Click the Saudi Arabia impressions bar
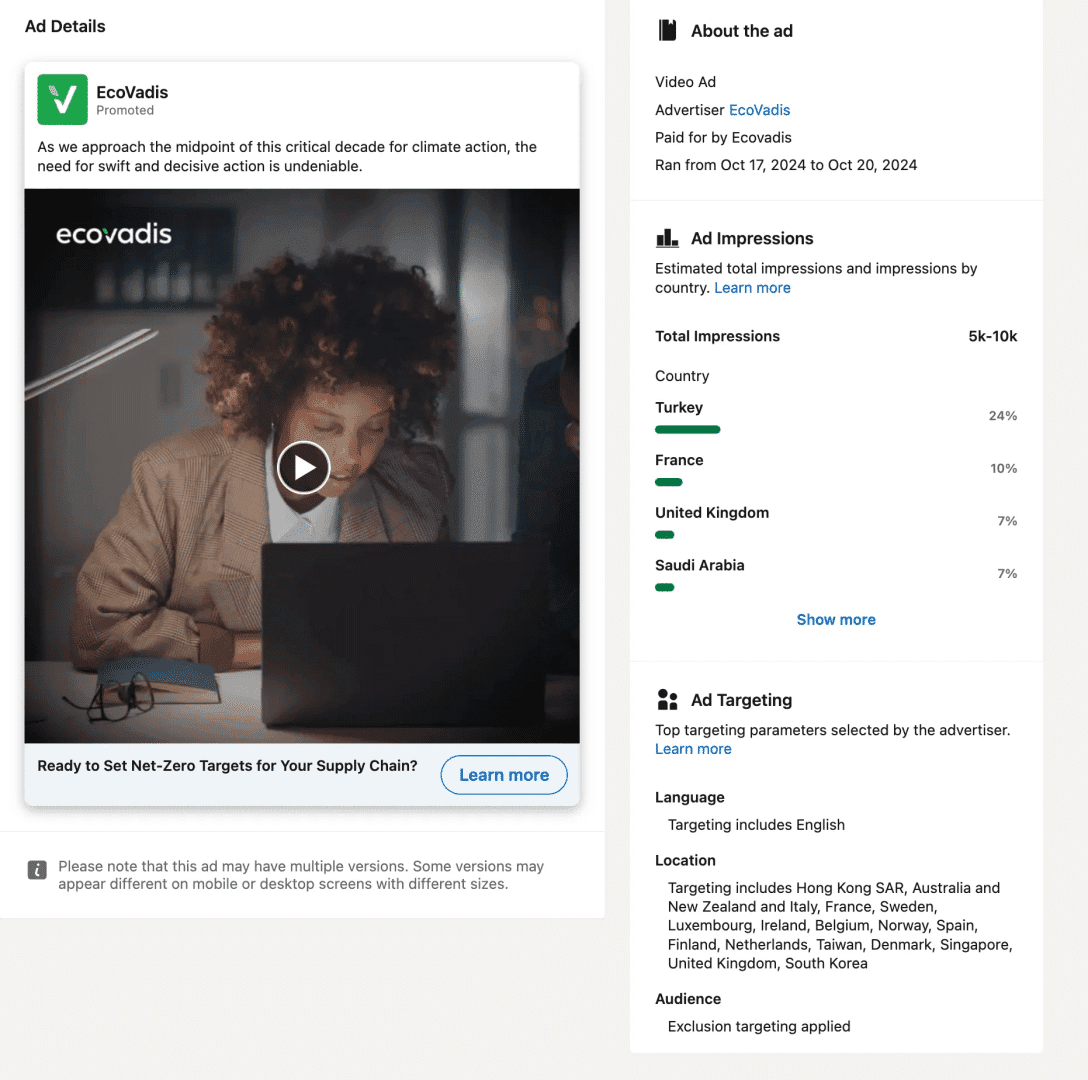 pos(665,588)
